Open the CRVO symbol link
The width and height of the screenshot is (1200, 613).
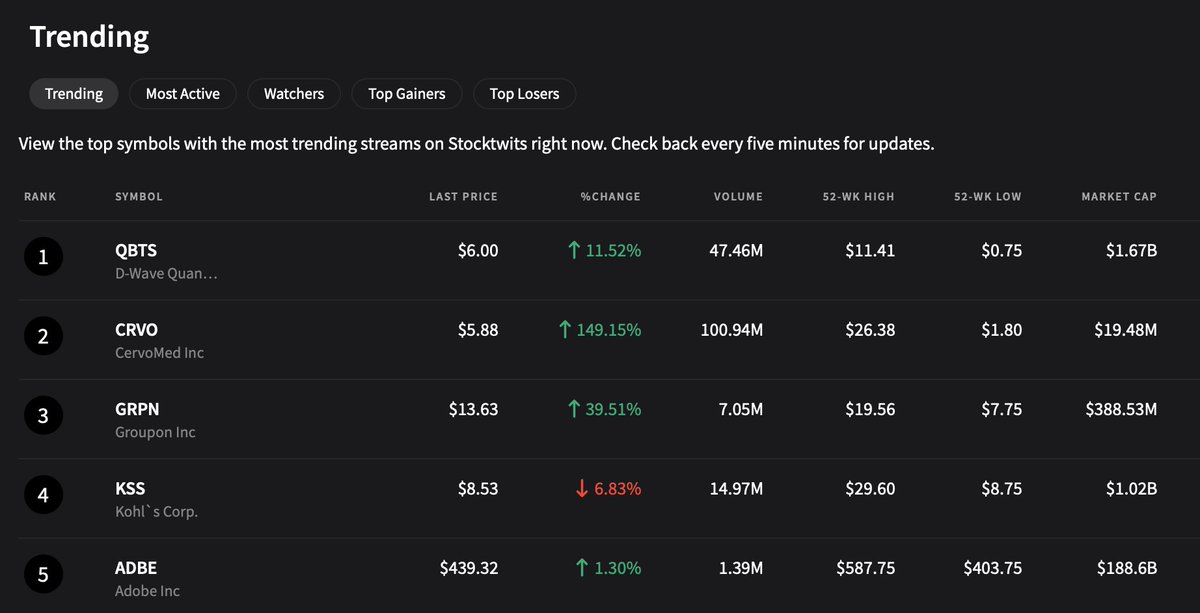[137, 330]
